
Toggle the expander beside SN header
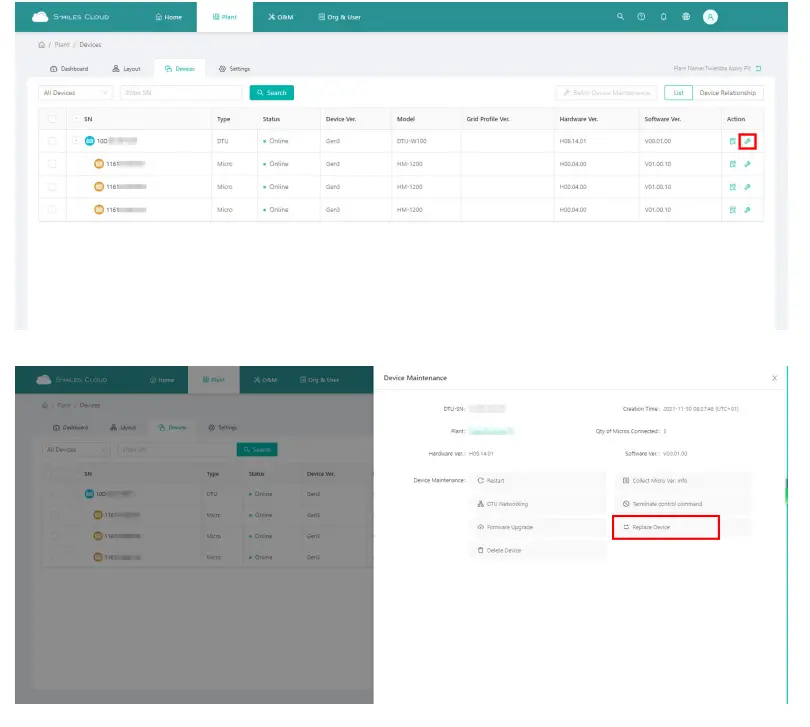pos(76,119)
